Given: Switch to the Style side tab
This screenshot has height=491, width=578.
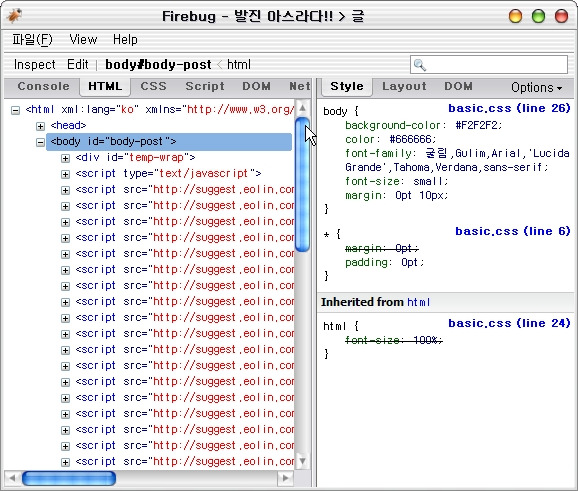Looking at the screenshot, I should pos(347,86).
